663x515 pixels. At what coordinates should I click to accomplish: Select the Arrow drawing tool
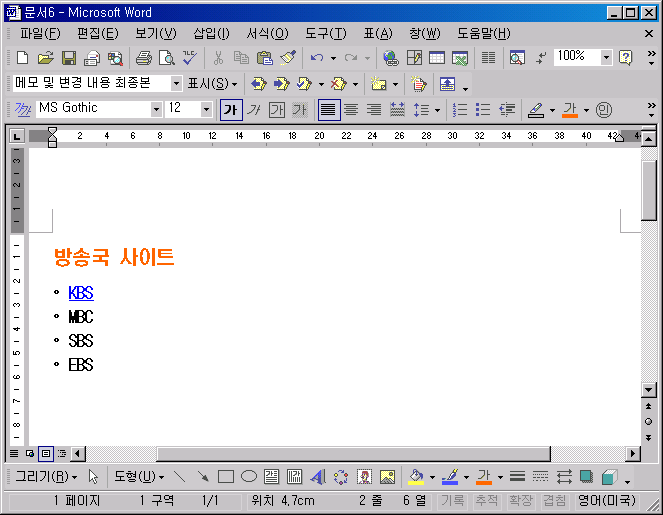click(x=203, y=477)
